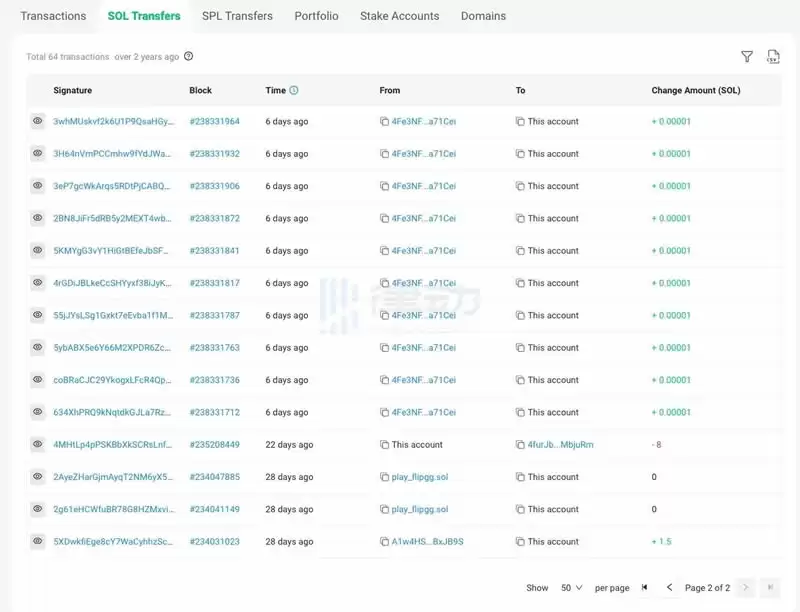The height and width of the screenshot is (612, 800).
Task: Click the Change Amount (SOL) column header
Action: (696, 90)
